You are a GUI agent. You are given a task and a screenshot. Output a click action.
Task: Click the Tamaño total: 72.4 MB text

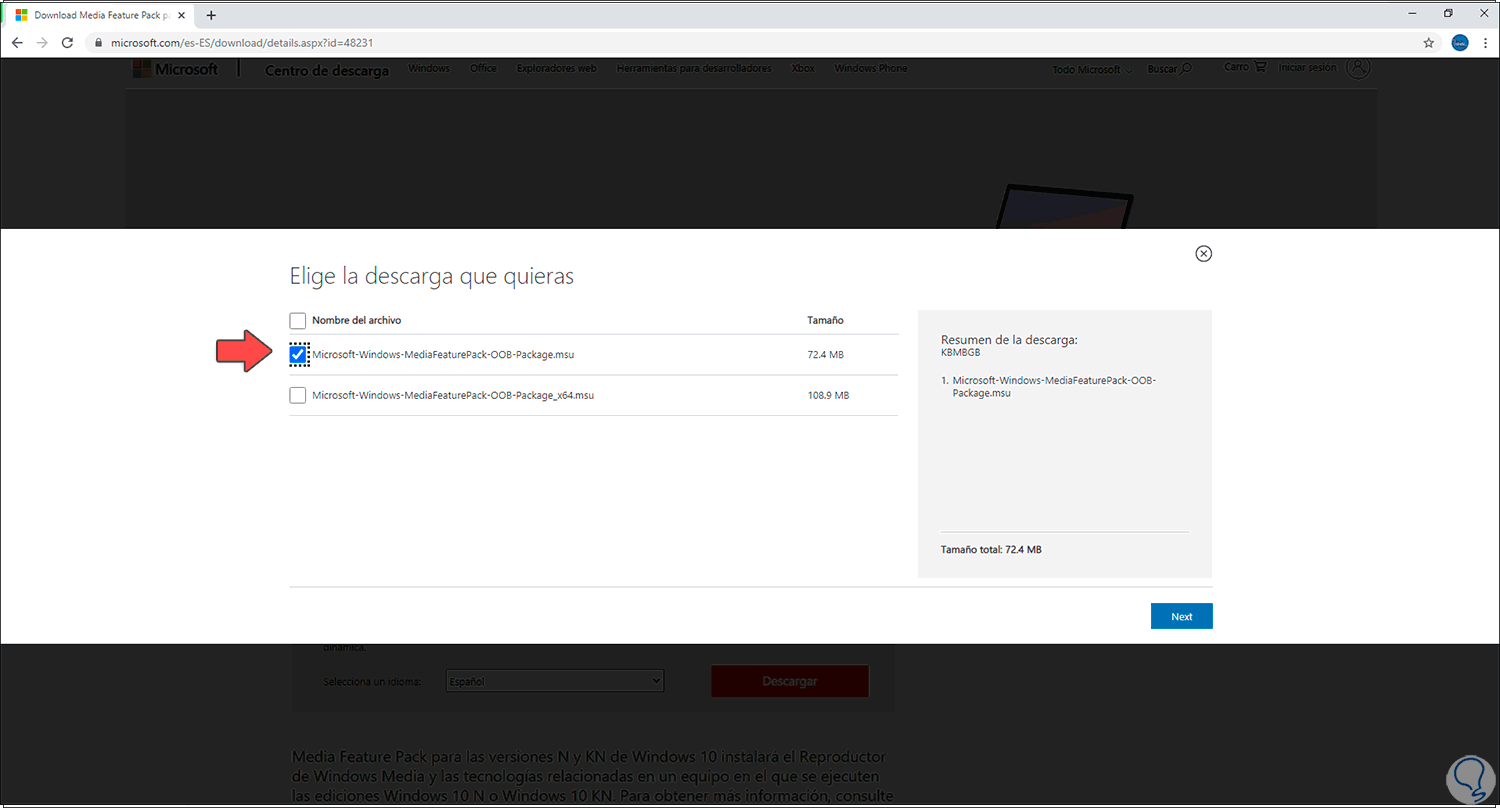991,550
